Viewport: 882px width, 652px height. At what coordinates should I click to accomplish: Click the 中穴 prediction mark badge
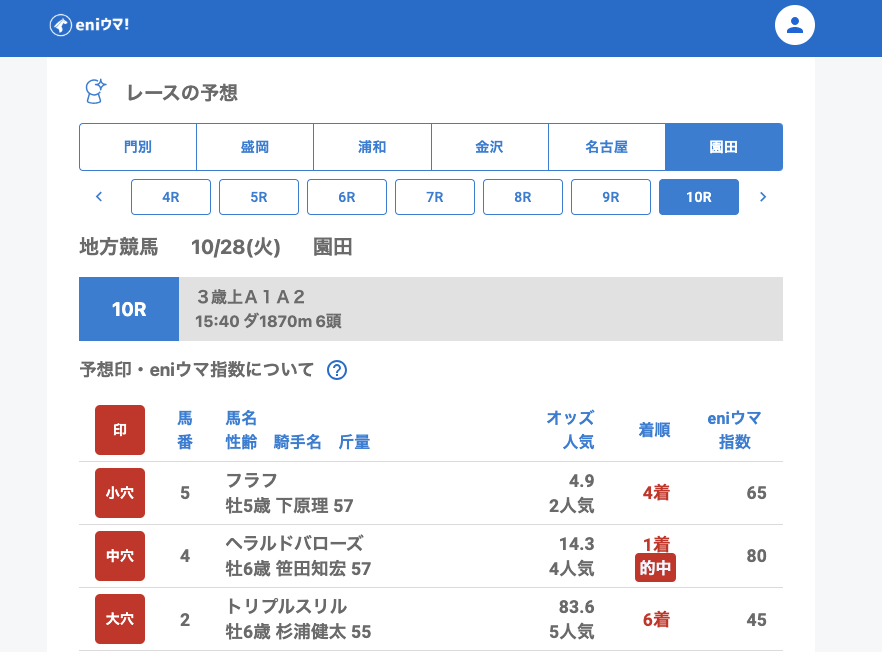pyautogui.click(x=120, y=556)
